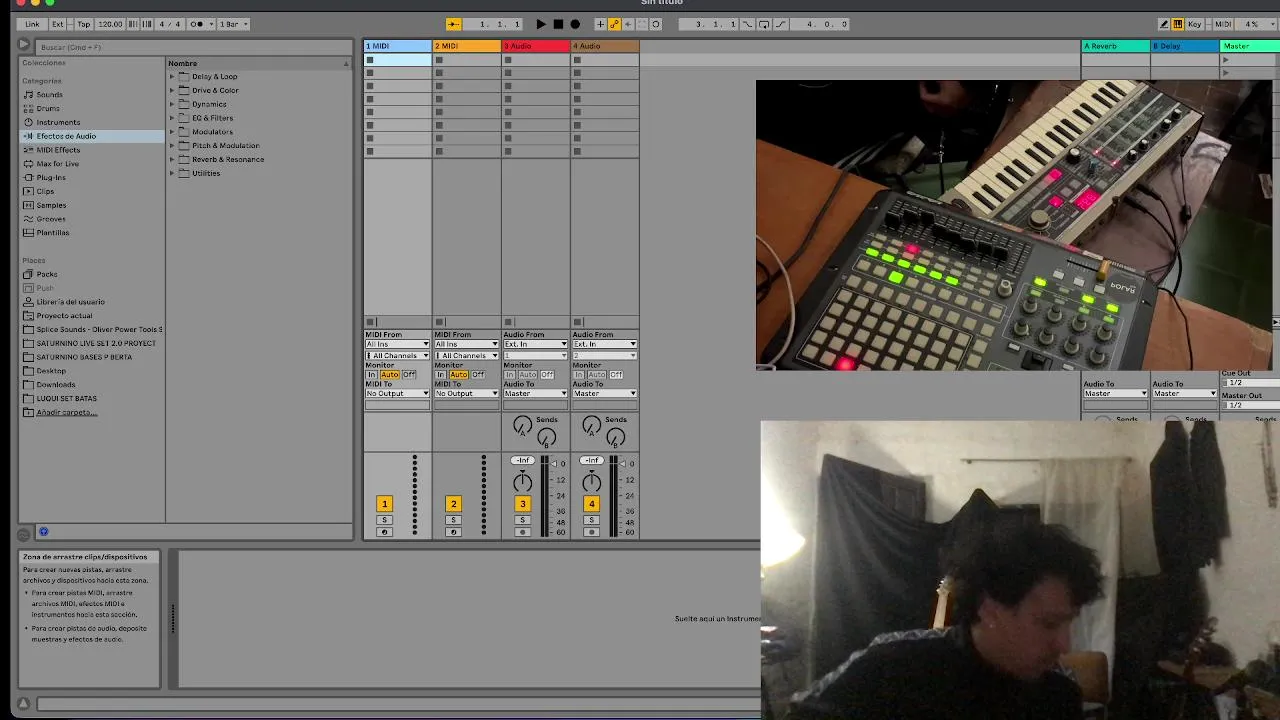Click the Punch-In switch icon
This screenshot has height=720, width=1280.
(749, 24)
